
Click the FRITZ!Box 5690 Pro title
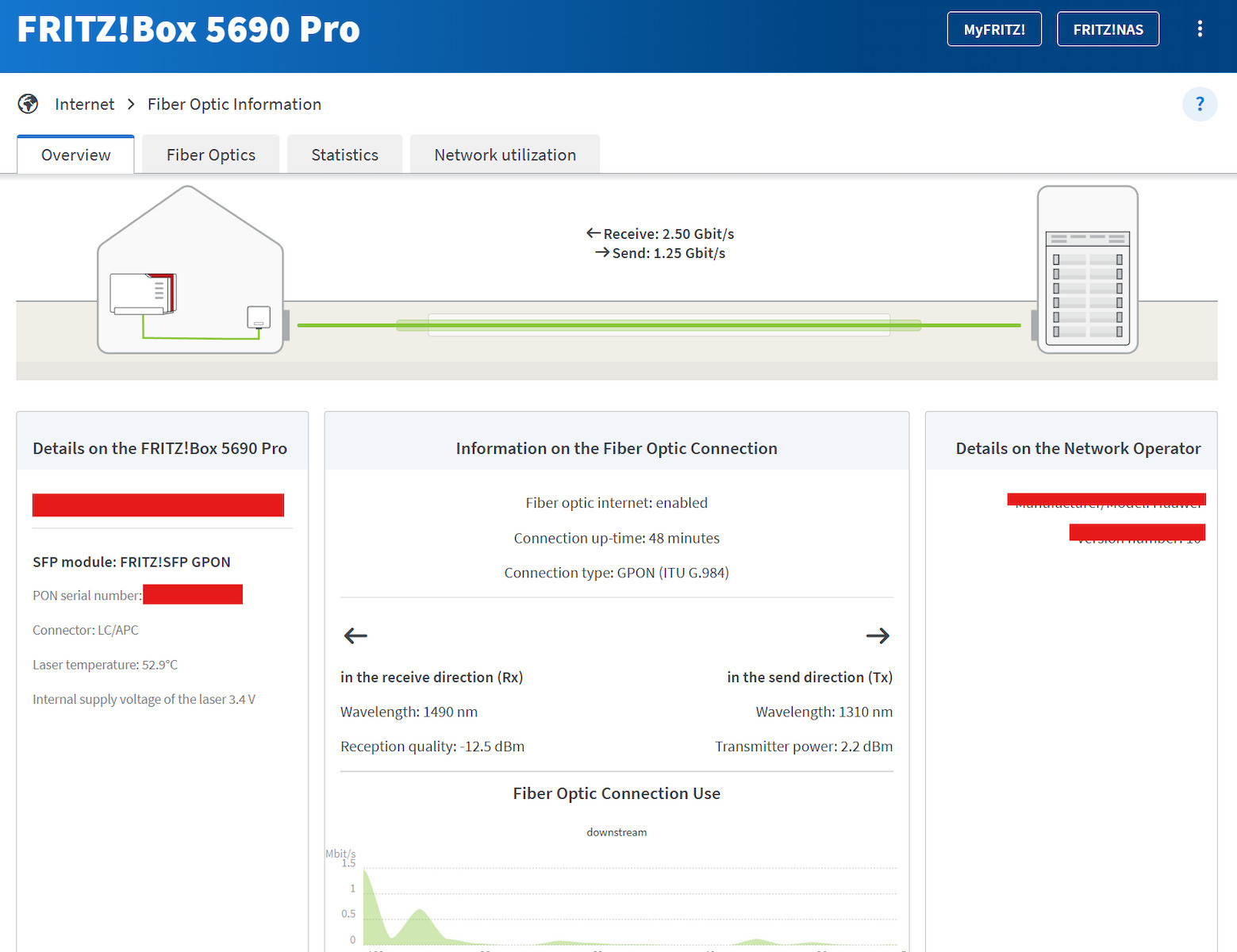pyautogui.click(x=189, y=29)
